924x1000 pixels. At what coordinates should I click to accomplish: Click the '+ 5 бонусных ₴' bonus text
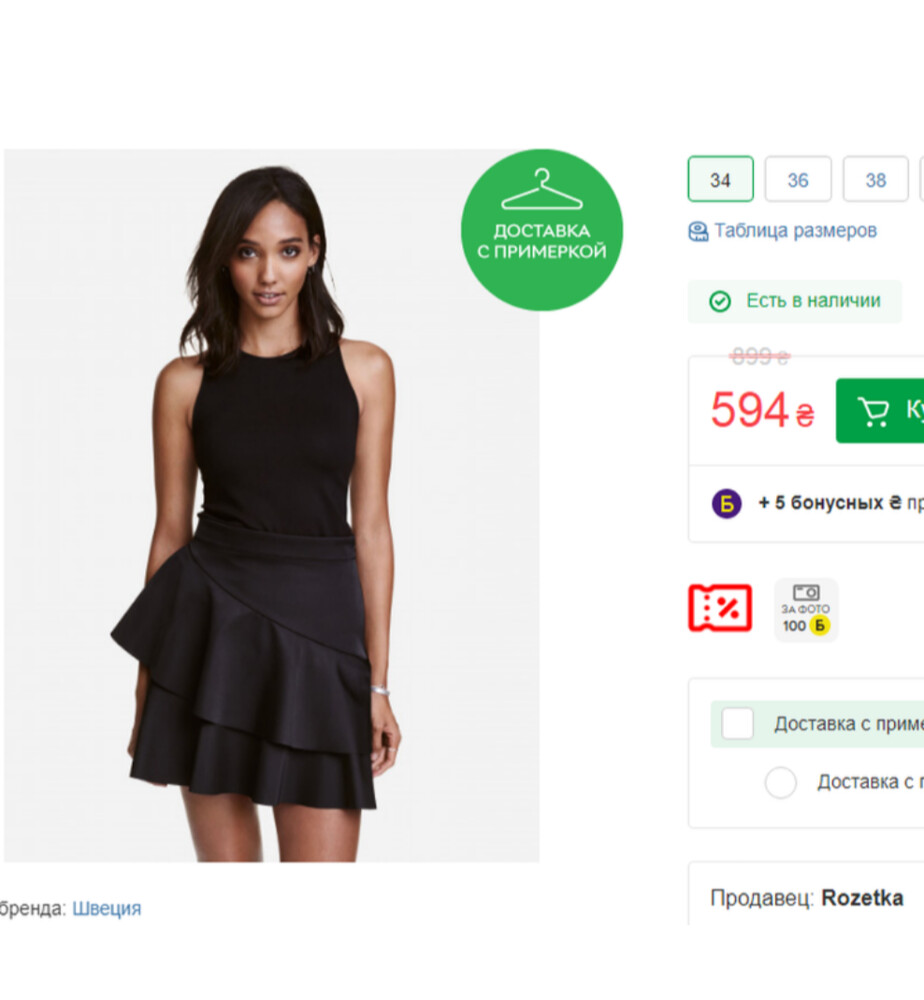tap(830, 503)
